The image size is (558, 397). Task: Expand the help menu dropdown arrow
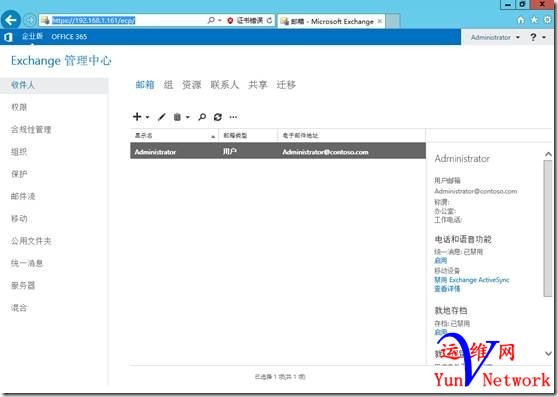(544, 37)
